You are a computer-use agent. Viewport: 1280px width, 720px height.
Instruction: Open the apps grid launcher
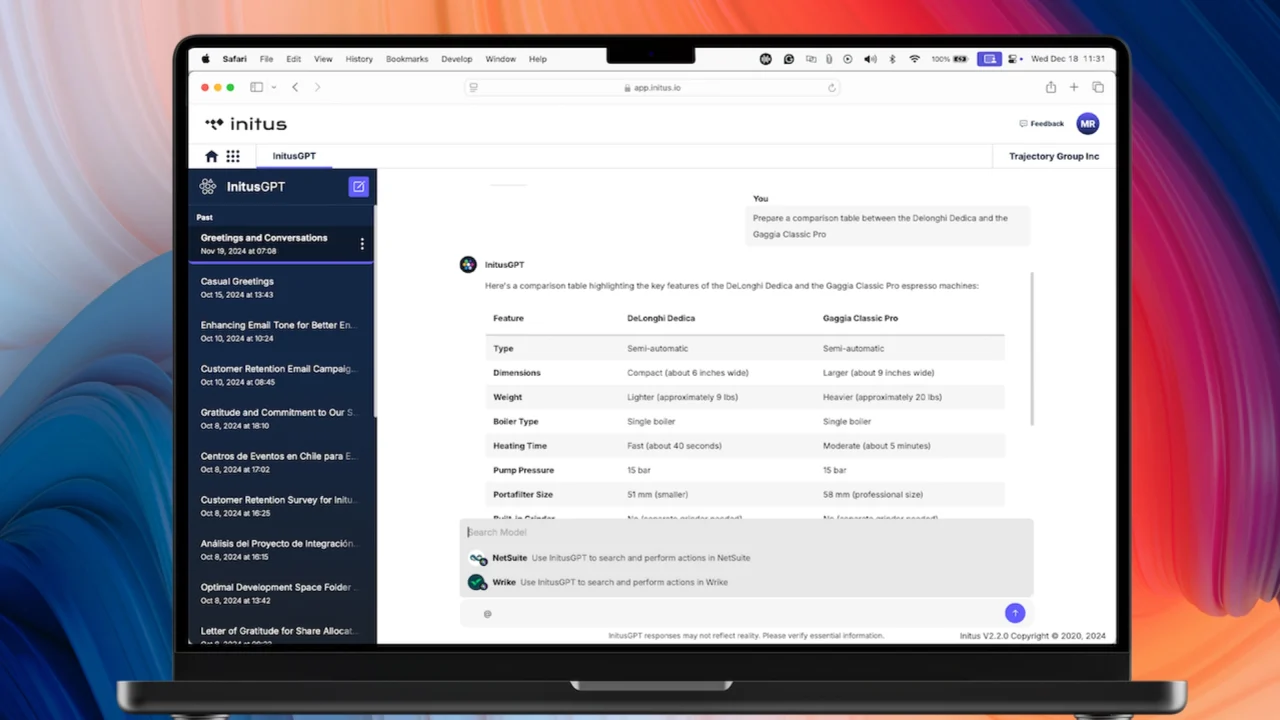(x=233, y=156)
